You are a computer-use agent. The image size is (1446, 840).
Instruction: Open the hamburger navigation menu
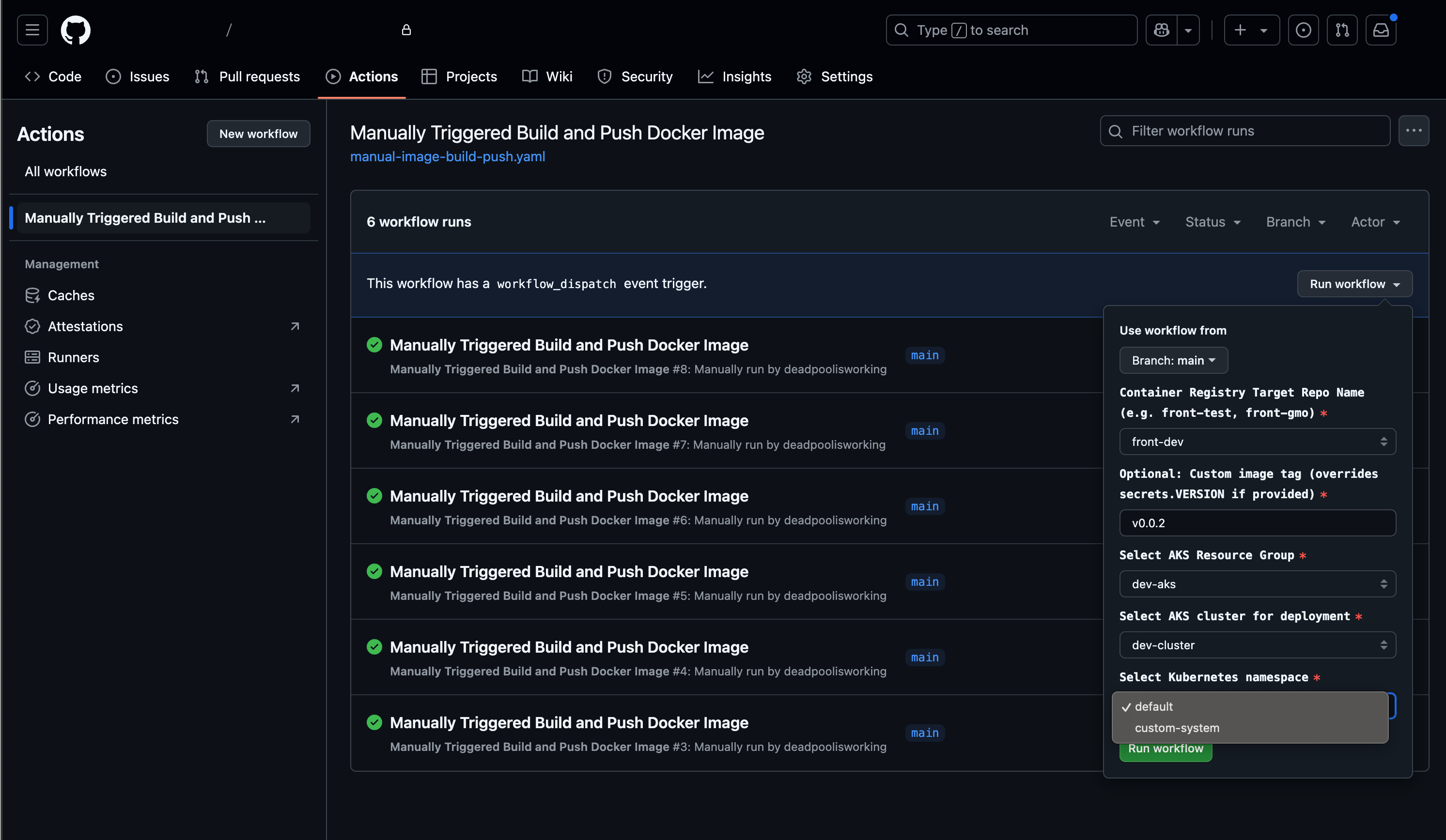pos(32,30)
